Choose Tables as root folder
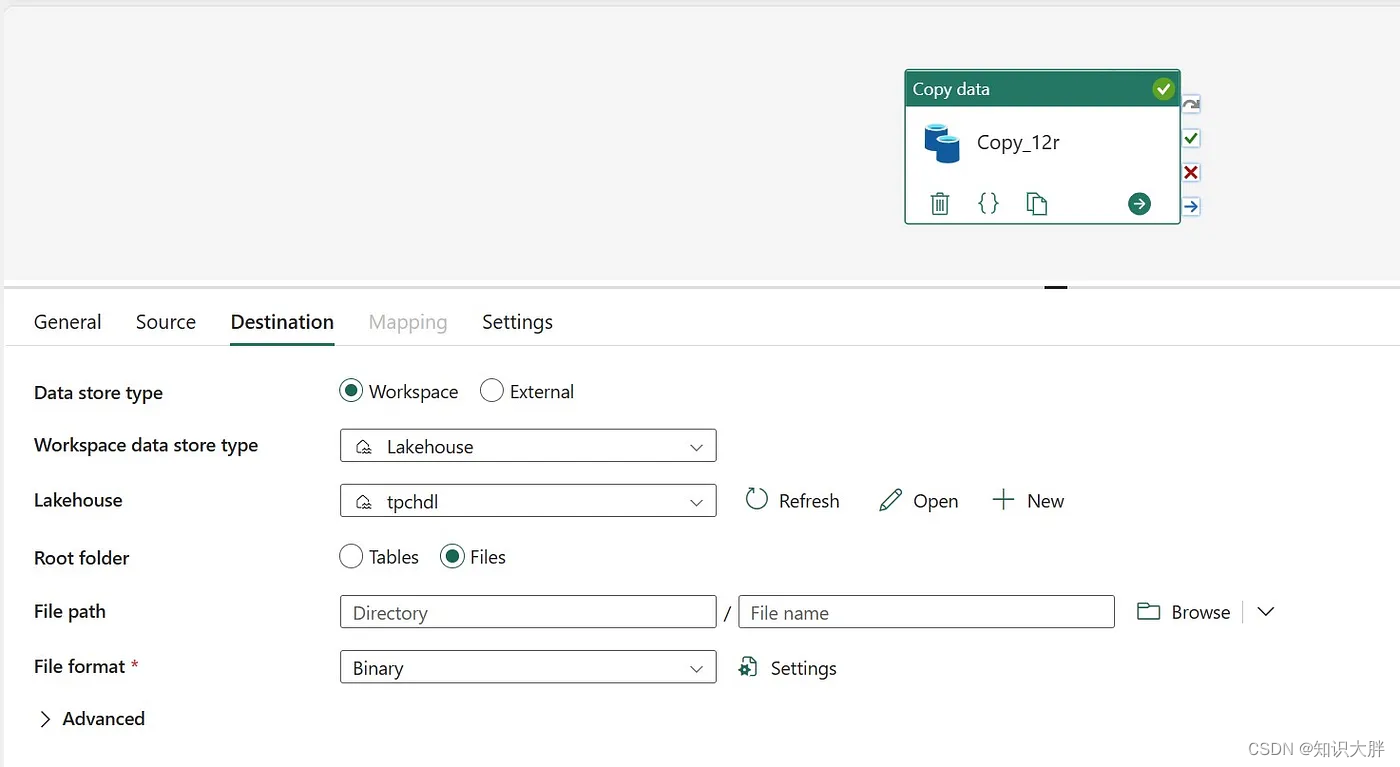 (351, 556)
